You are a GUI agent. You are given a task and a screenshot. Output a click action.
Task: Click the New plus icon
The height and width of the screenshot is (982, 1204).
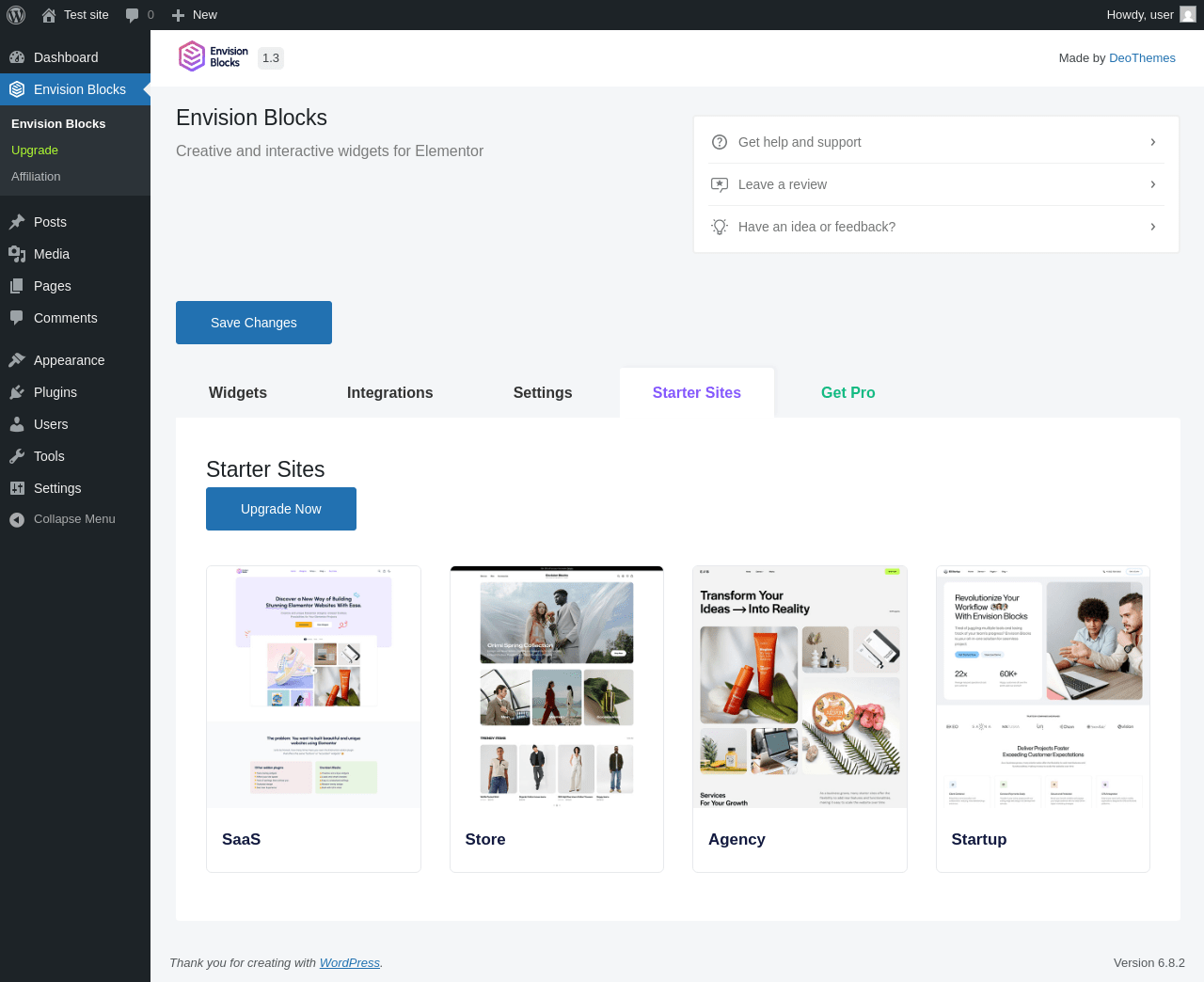[178, 15]
